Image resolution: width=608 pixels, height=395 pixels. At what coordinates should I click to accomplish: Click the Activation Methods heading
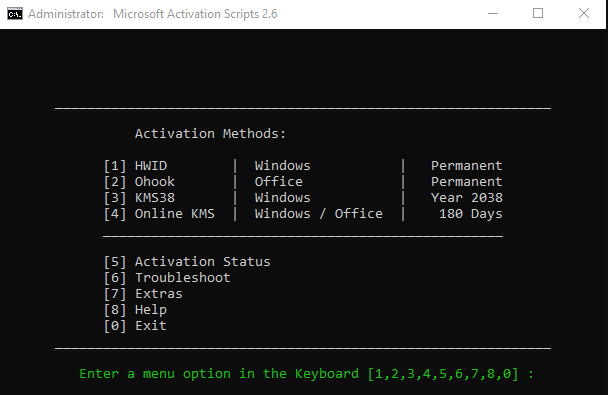[x=210, y=134]
